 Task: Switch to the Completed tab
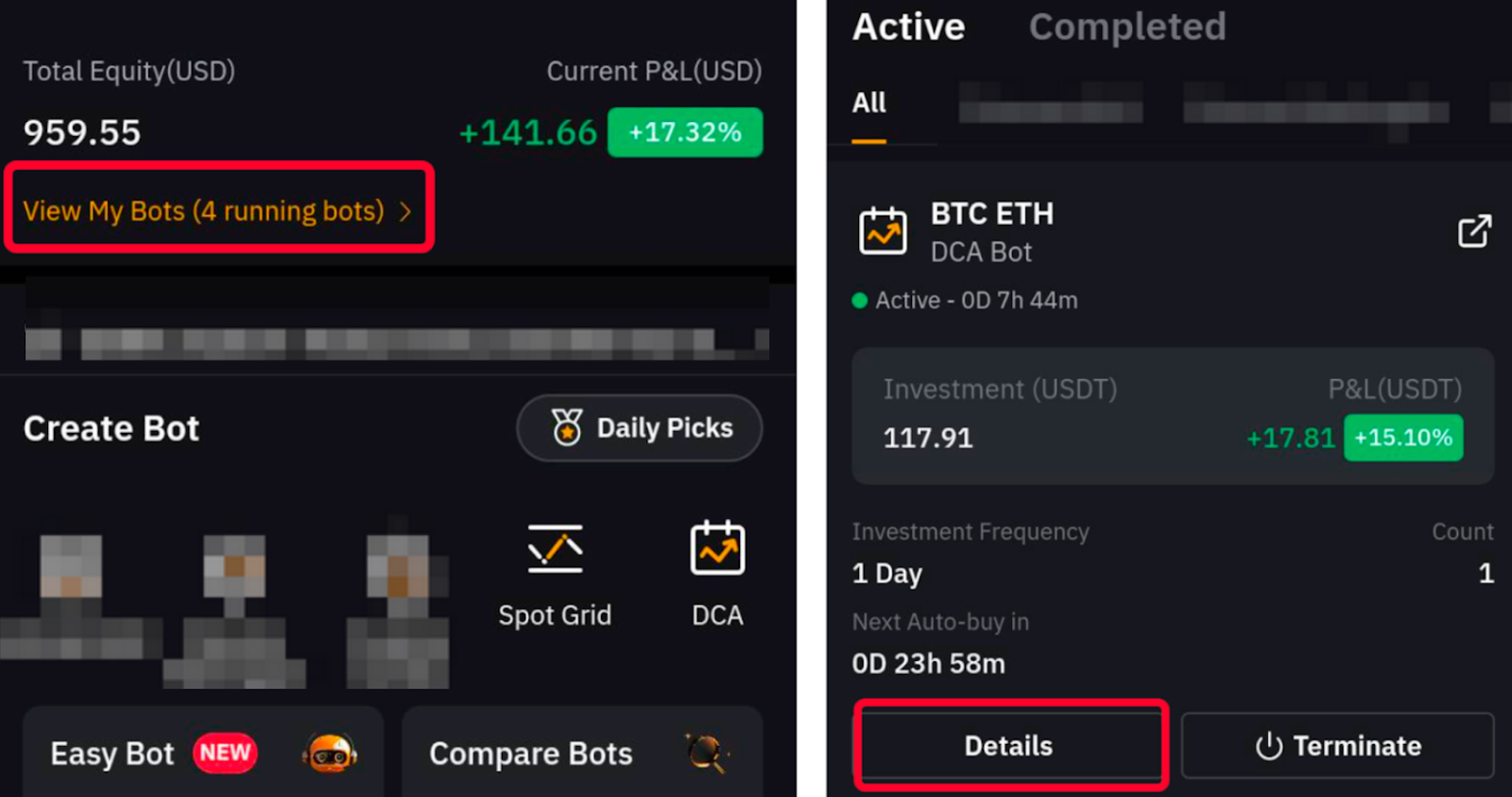1126,27
